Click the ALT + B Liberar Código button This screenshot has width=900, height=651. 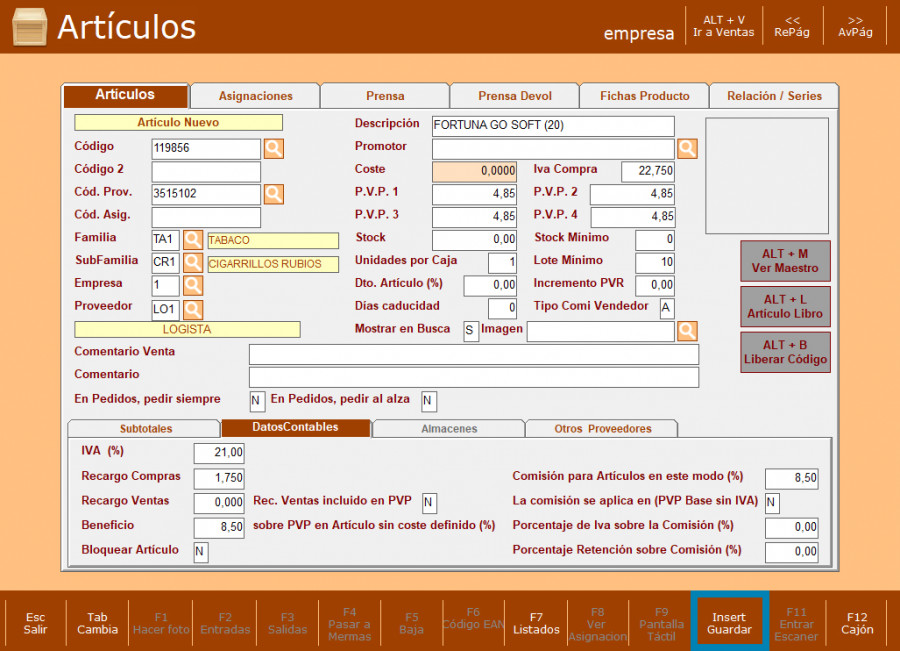click(785, 353)
